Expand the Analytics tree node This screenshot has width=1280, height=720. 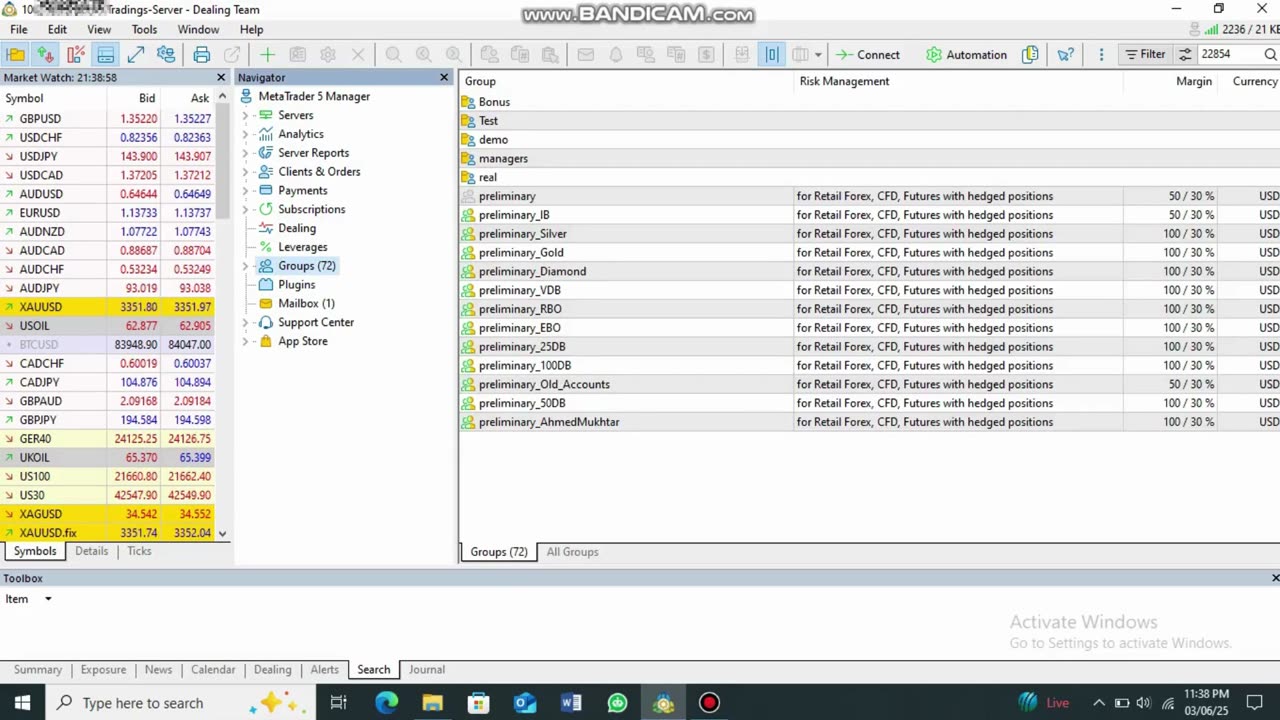pyautogui.click(x=245, y=134)
